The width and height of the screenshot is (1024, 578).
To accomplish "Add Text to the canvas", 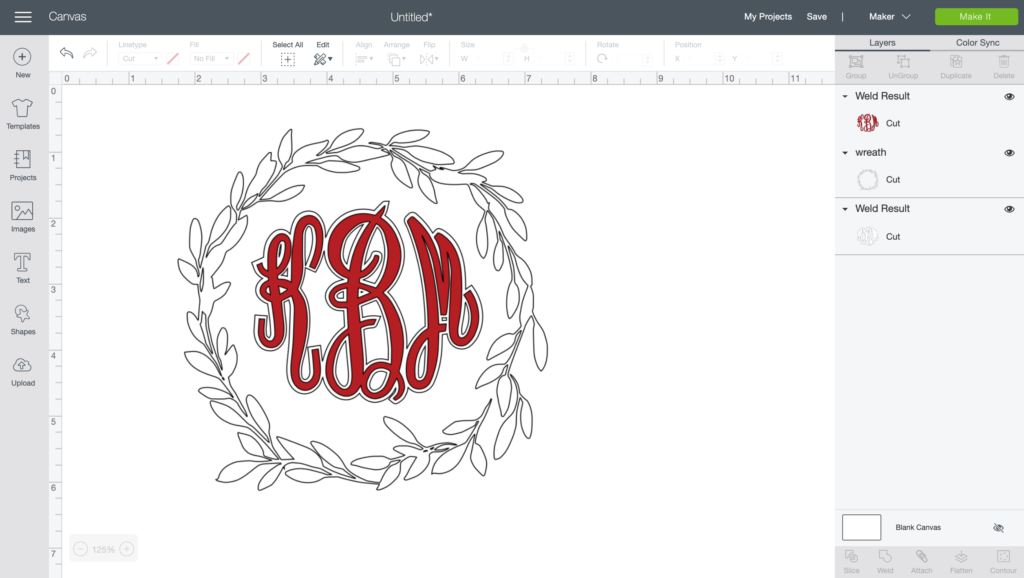I will (x=22, y=268).
